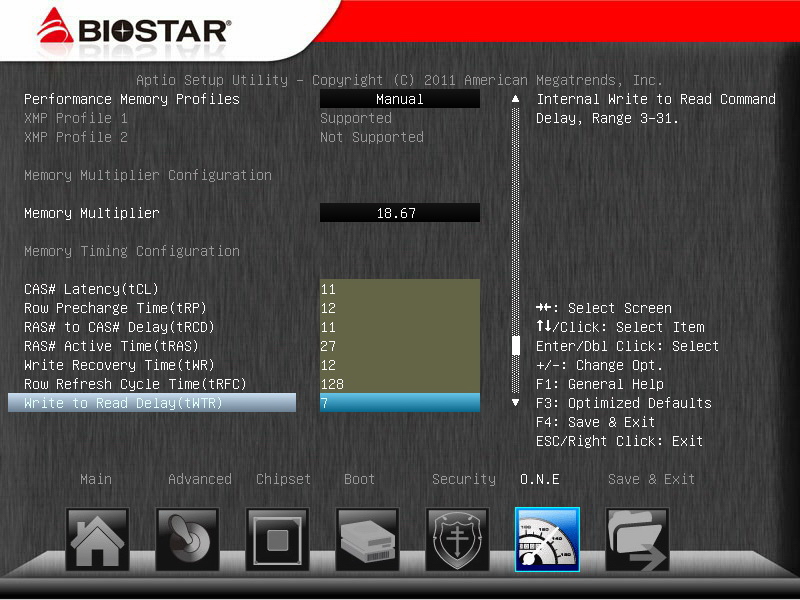Select the Write Recovery Time value 12
Viewport: 800px width, 600px height.
click(x=399, y=365)
